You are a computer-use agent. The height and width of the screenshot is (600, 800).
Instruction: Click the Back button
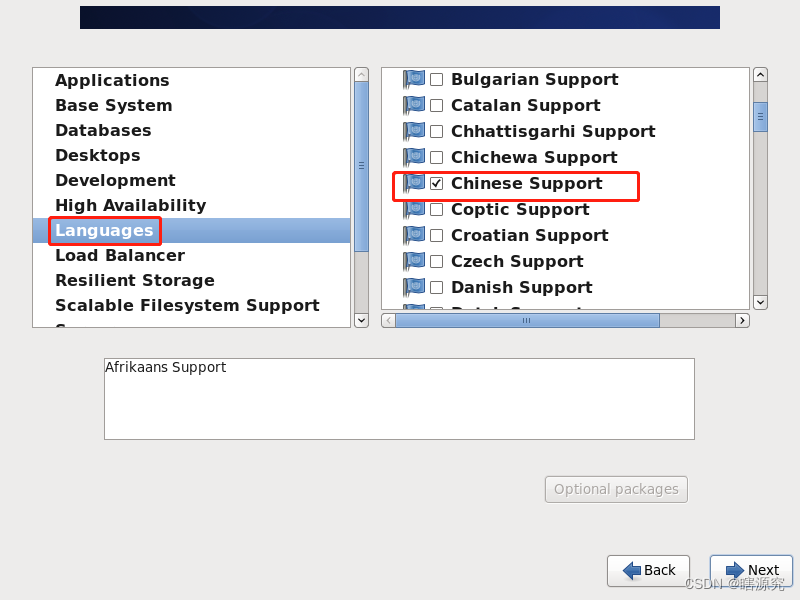point(648,570)
